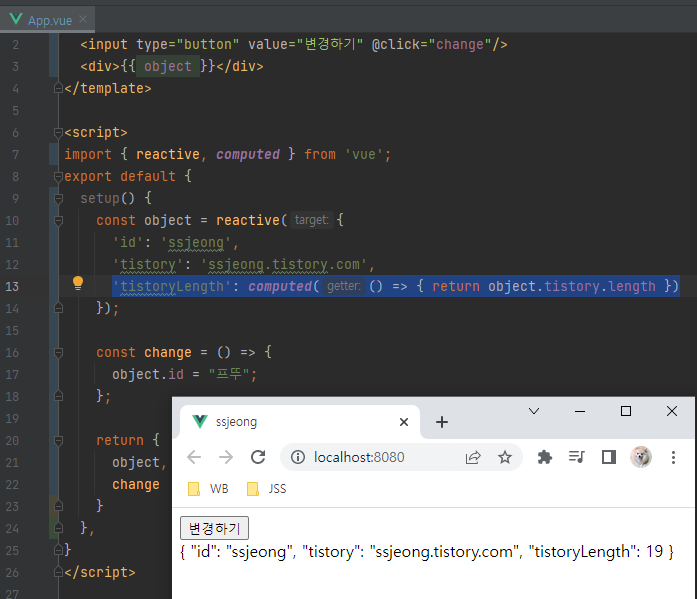The image size is (697, 599).
Task: Open media controls icon
Action: coord(577,457)
